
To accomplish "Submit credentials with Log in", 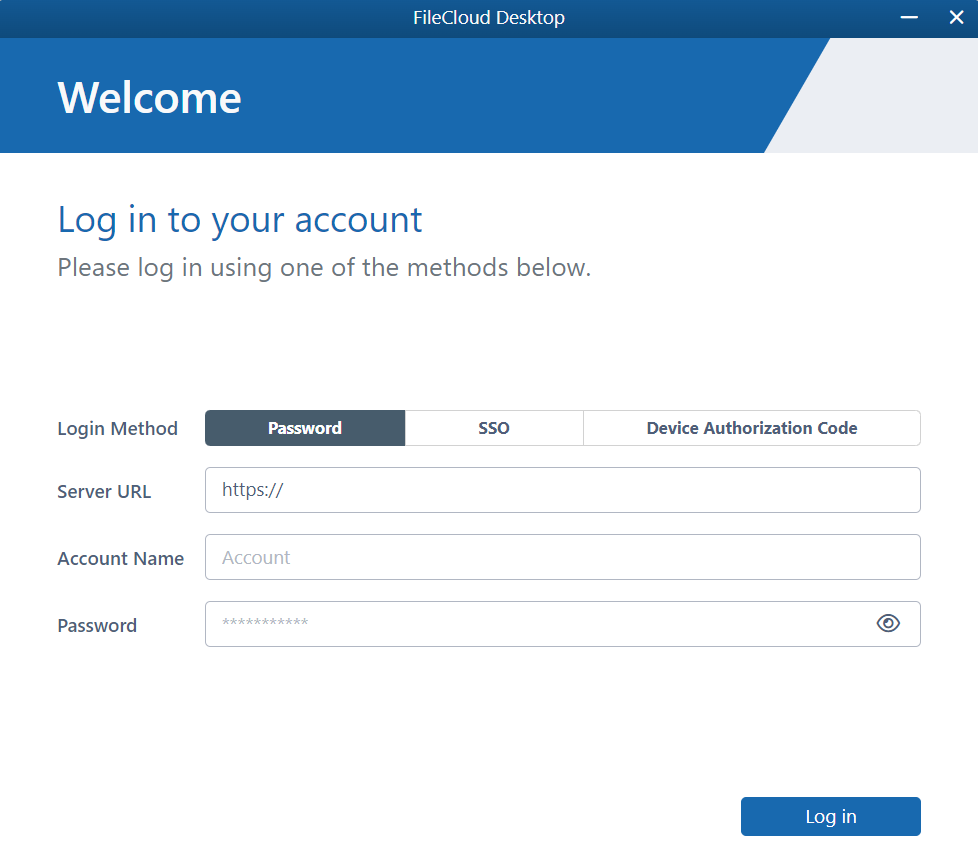I will coord(830,816).
